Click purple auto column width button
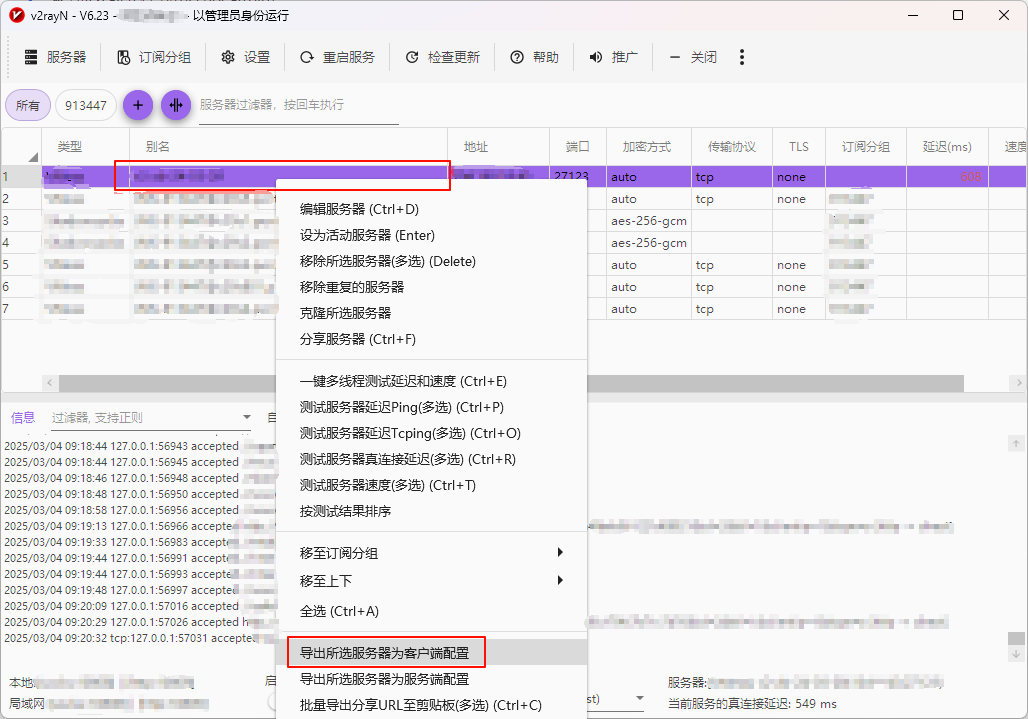The width and height of the screenshot is (1028, 719). click(x=176, y=105)
